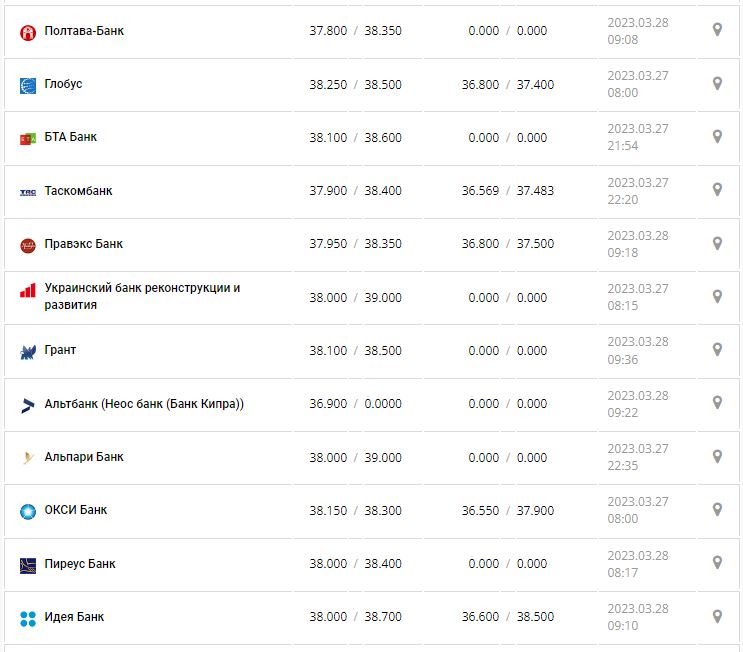Click the map pin icon for Полтава-Банк
Image resolution: width=743 pixels, height=652 pixels.
pos(717,30)
